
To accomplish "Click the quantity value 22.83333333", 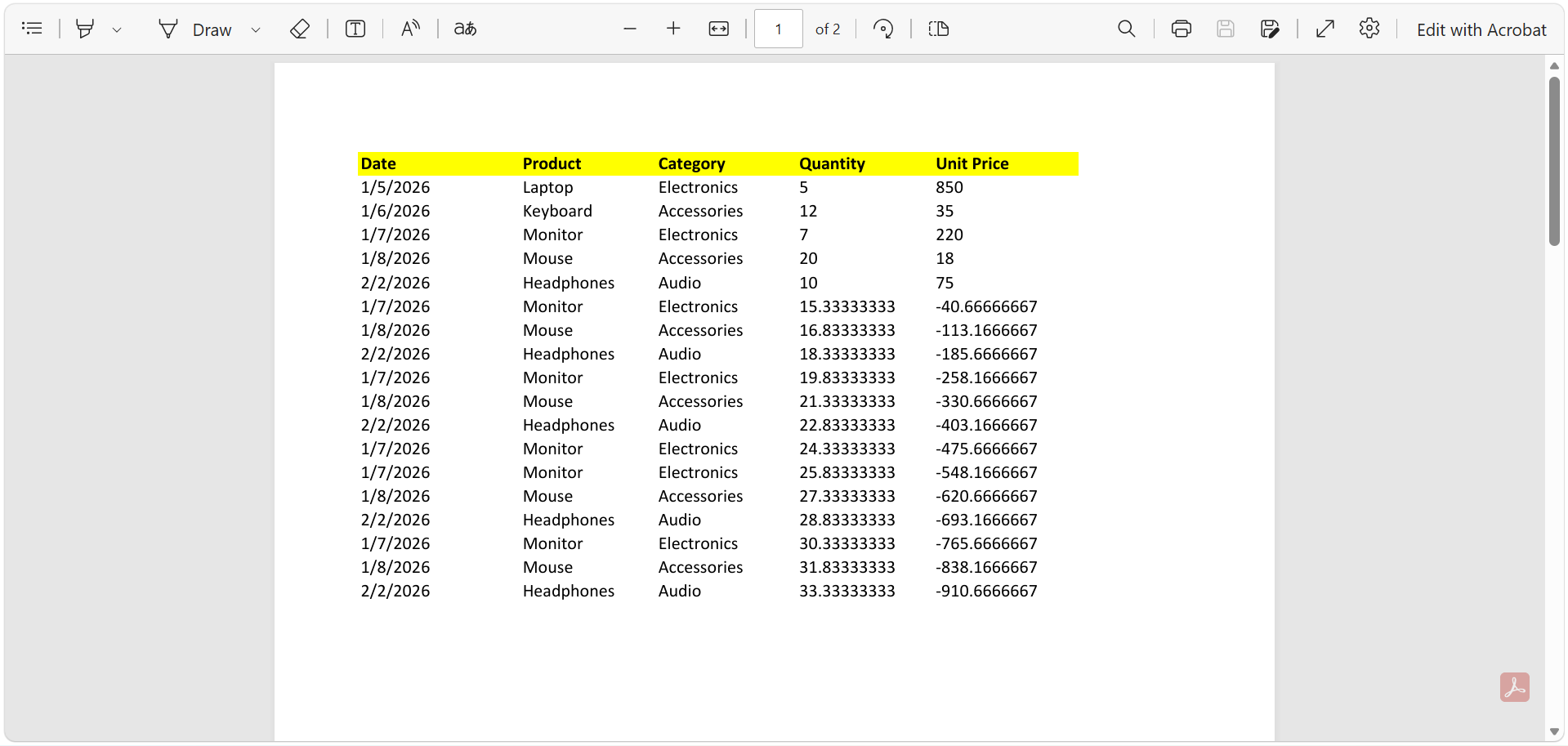I will point(847,425).
